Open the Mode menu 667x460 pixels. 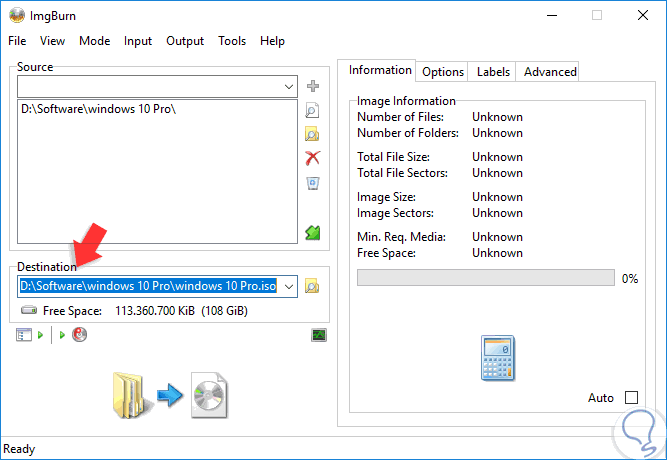(x=94, y=41)
